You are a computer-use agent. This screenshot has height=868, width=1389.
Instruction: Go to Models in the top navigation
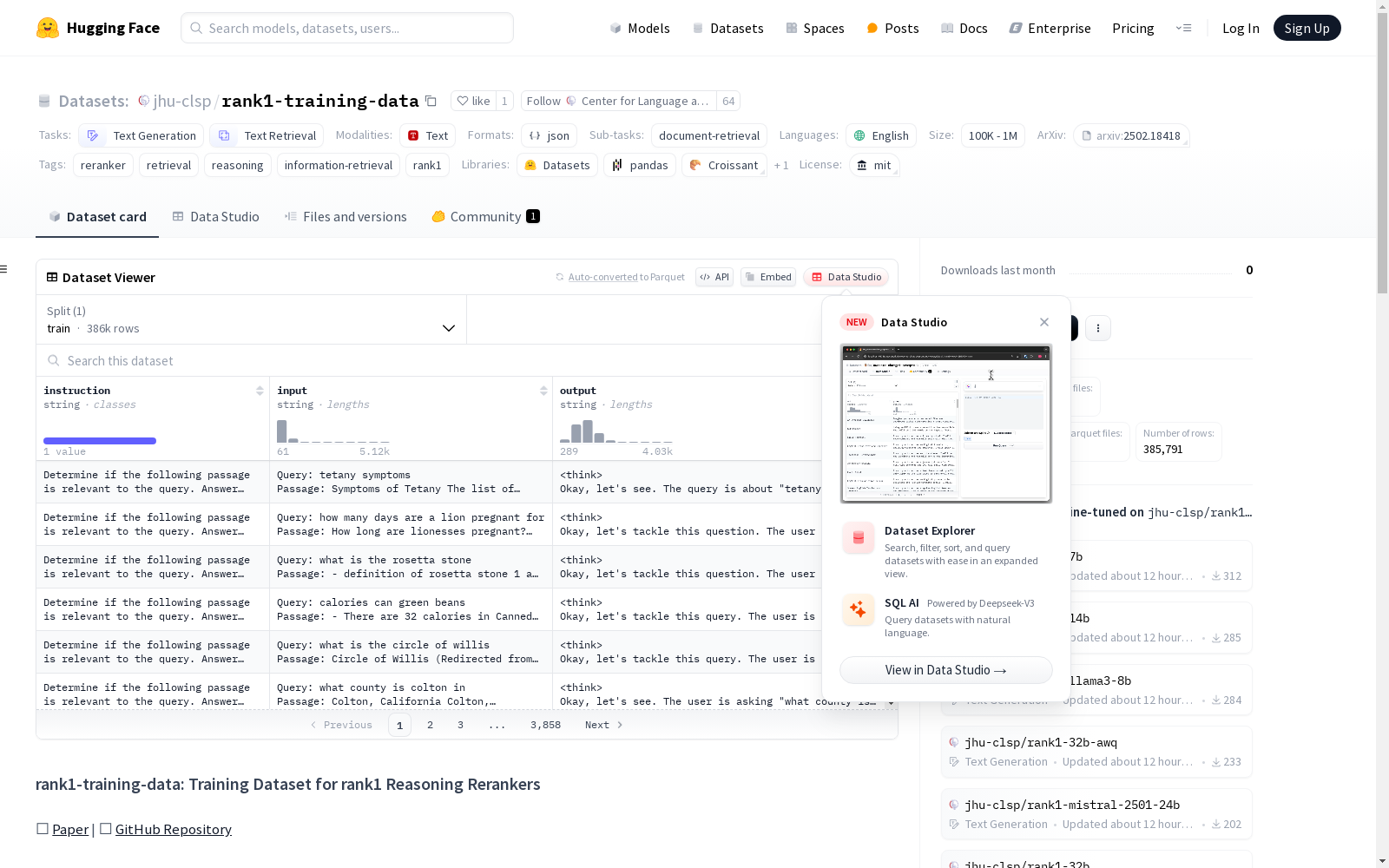point(640,28)
